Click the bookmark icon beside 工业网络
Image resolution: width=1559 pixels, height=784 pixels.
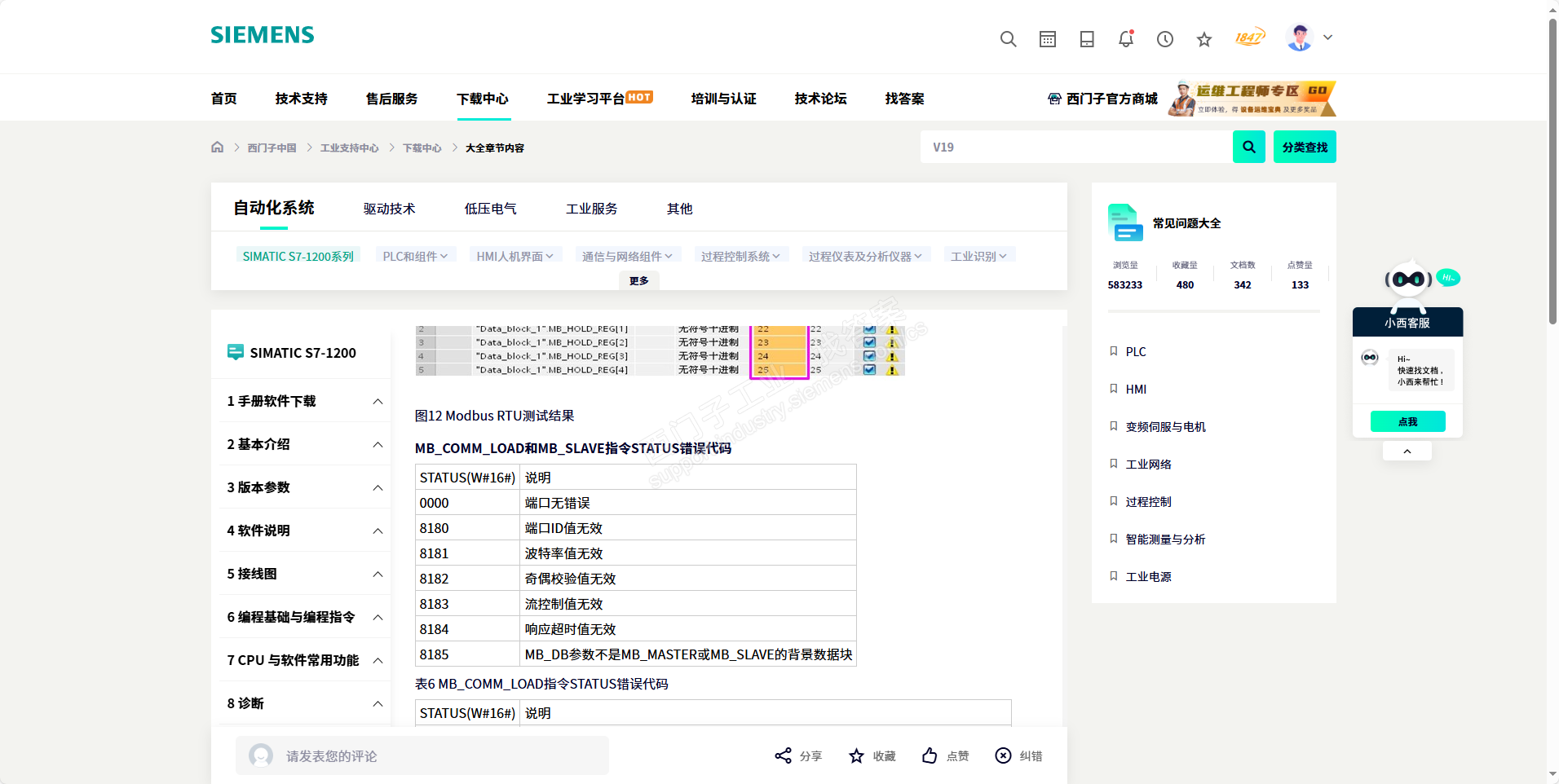coord(1114,464)
